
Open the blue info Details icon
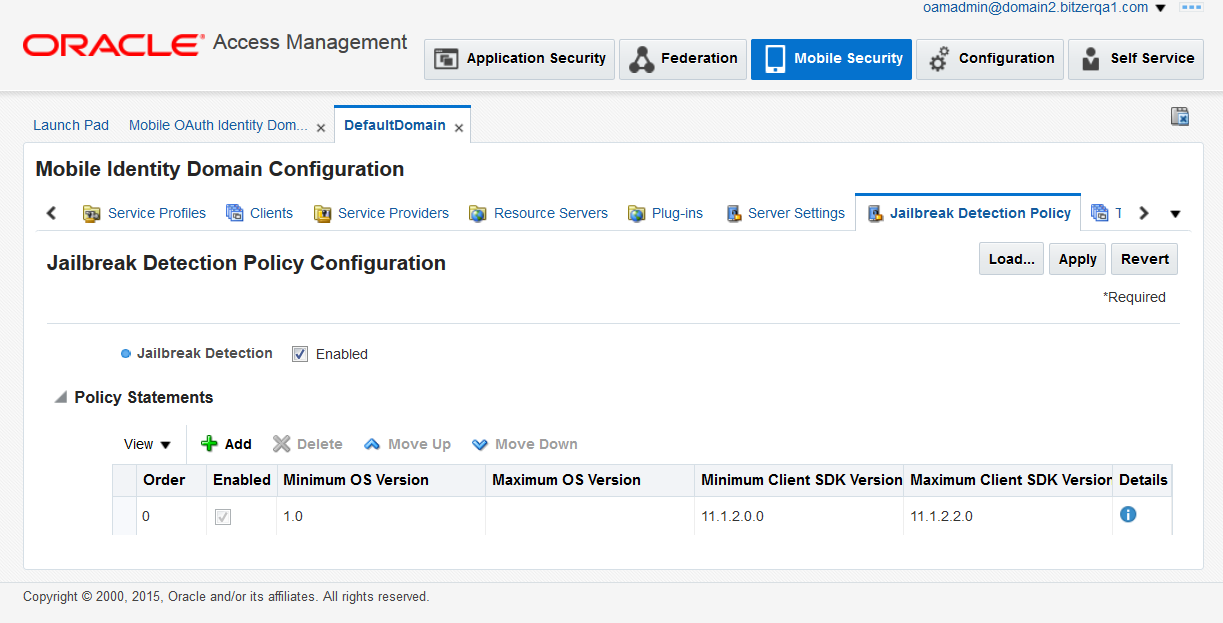coord(1128,514)
